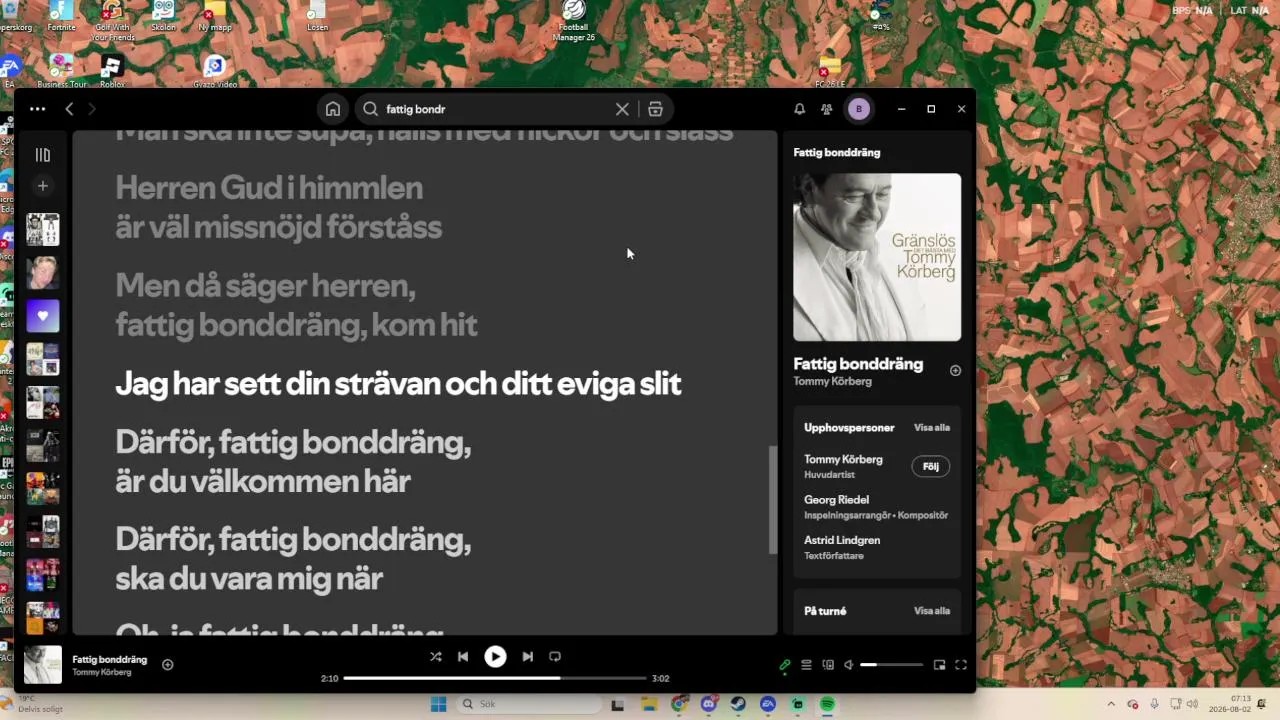Toggle shuffle playback
Viewport: 1280px width, 720px height.
pyautogui.click(x=435, y=657)
